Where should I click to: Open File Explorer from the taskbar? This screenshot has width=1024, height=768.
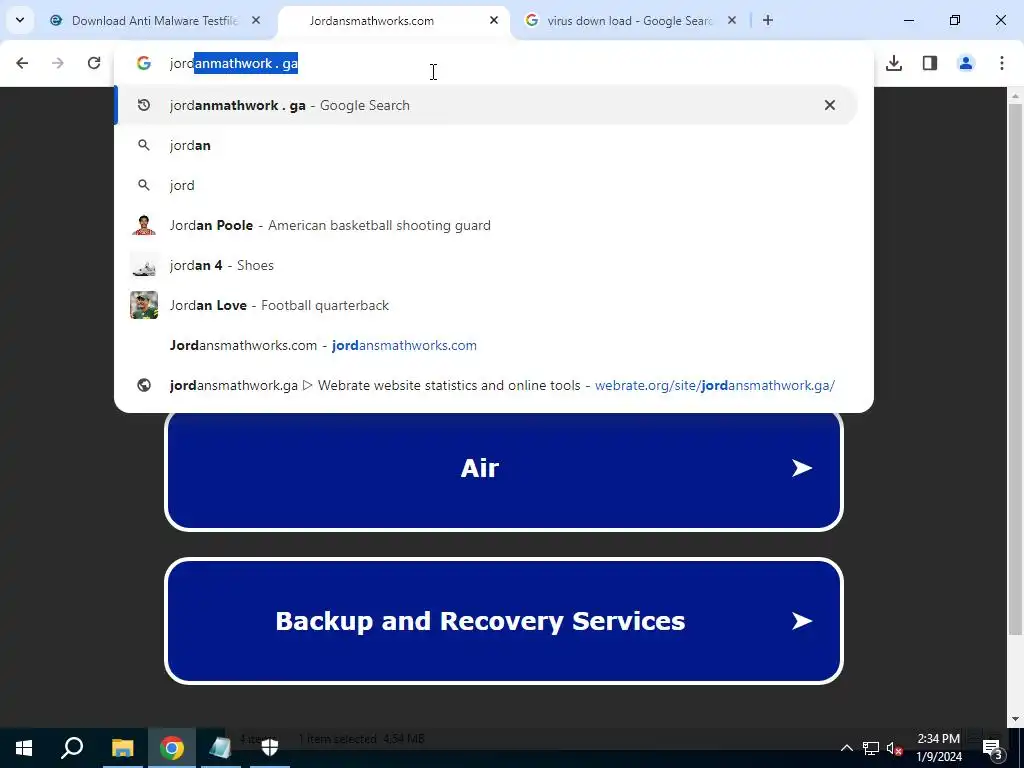122,748
